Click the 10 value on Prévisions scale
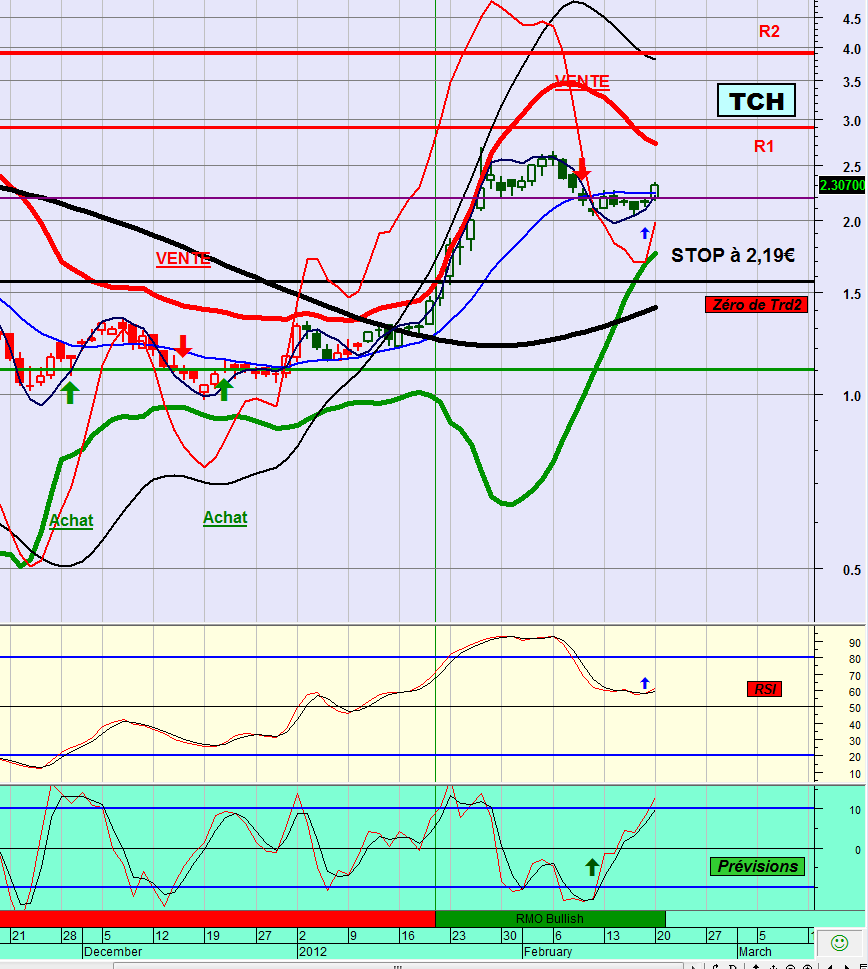Image resolution: width=868 pixels, height=969 pixels. point(855,810)
